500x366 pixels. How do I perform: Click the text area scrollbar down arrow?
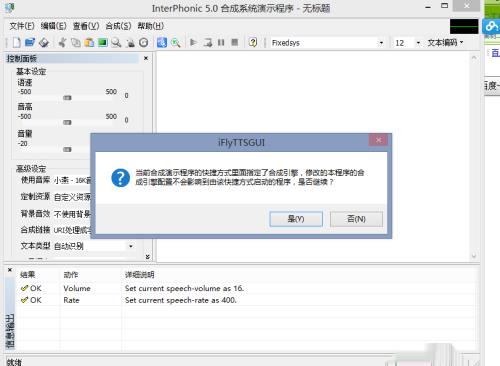point(474,256)
